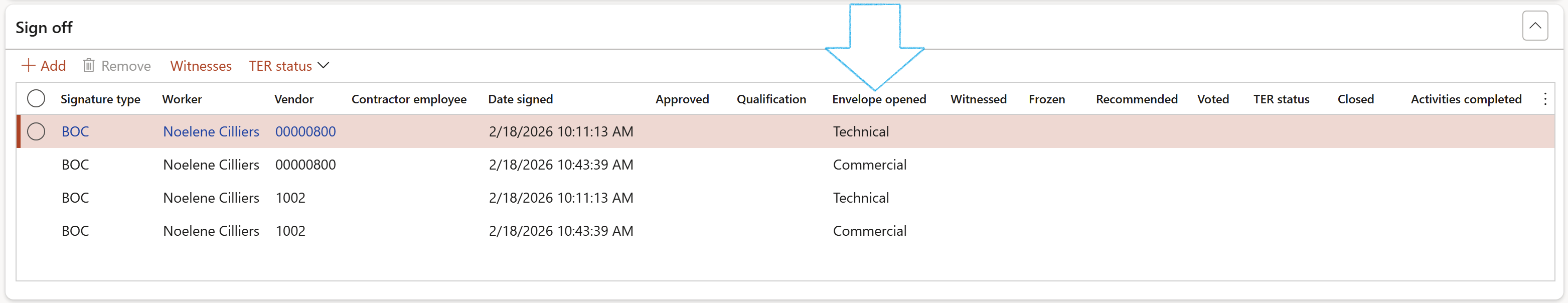Open the Noelene Cilliers worker link

211,131
